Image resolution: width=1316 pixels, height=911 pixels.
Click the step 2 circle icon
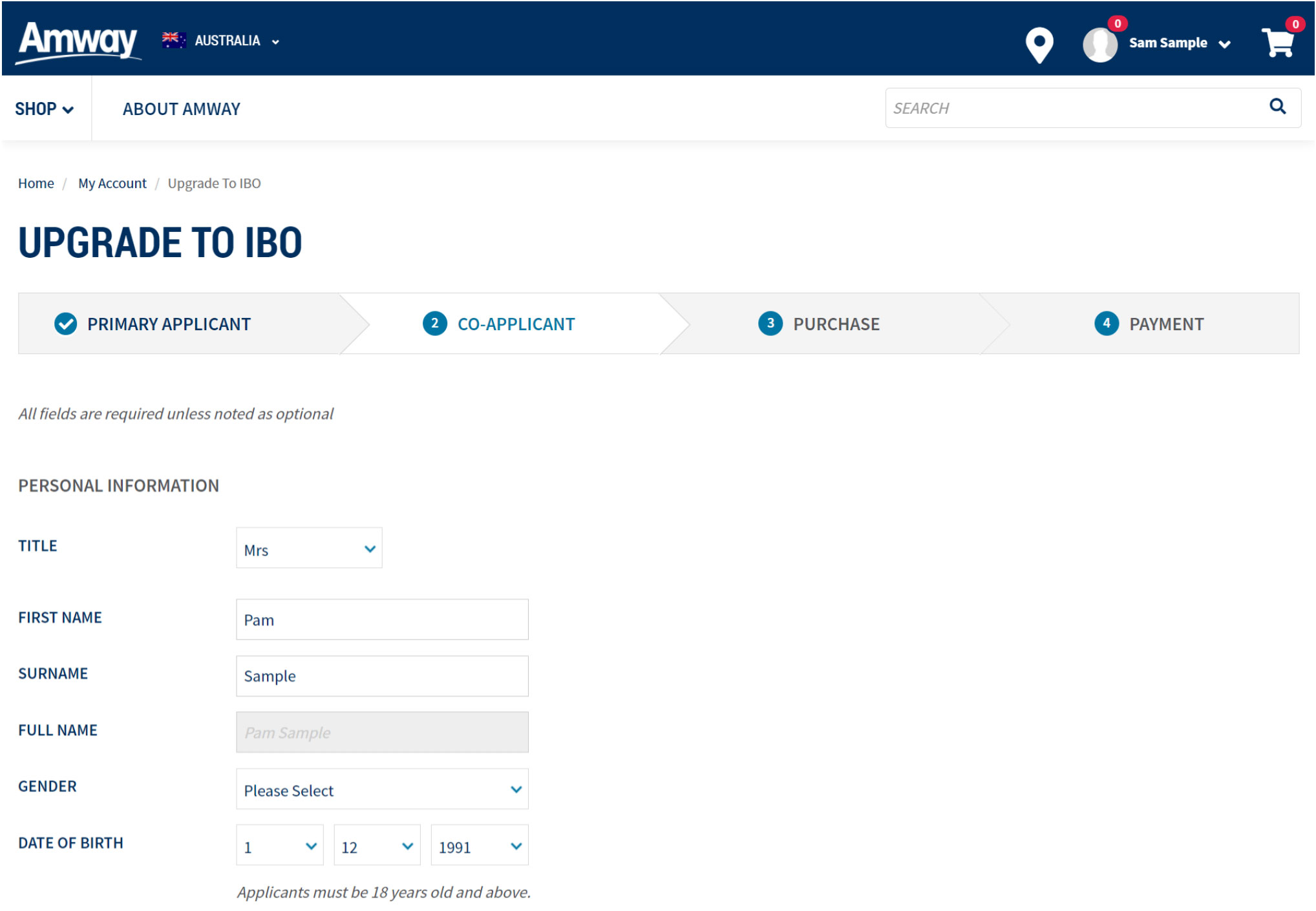pos(434,323)
